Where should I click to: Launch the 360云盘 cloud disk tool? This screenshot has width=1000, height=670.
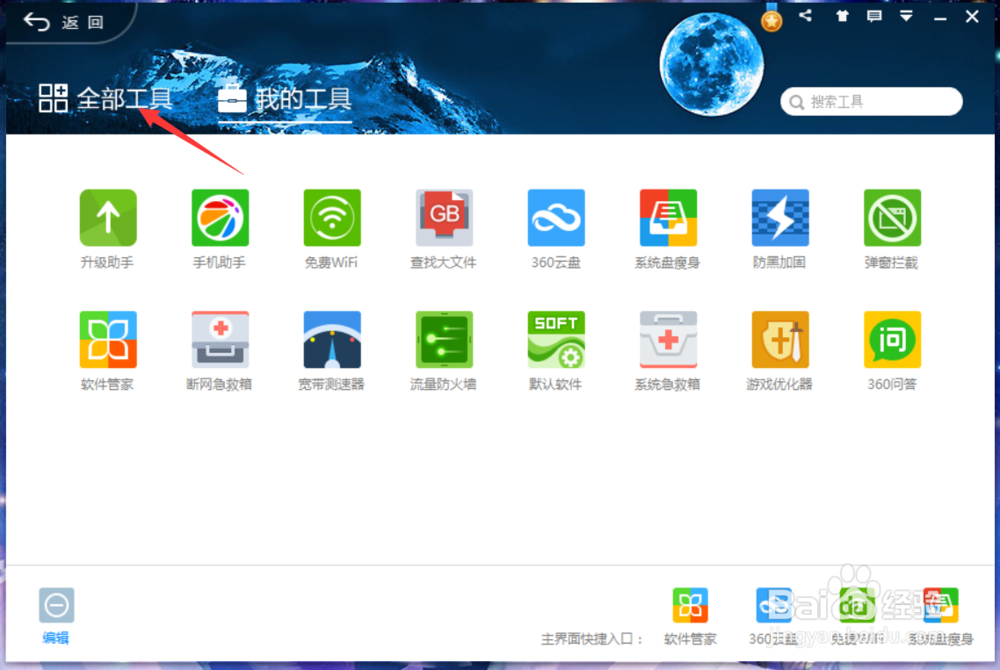point(556,217)
